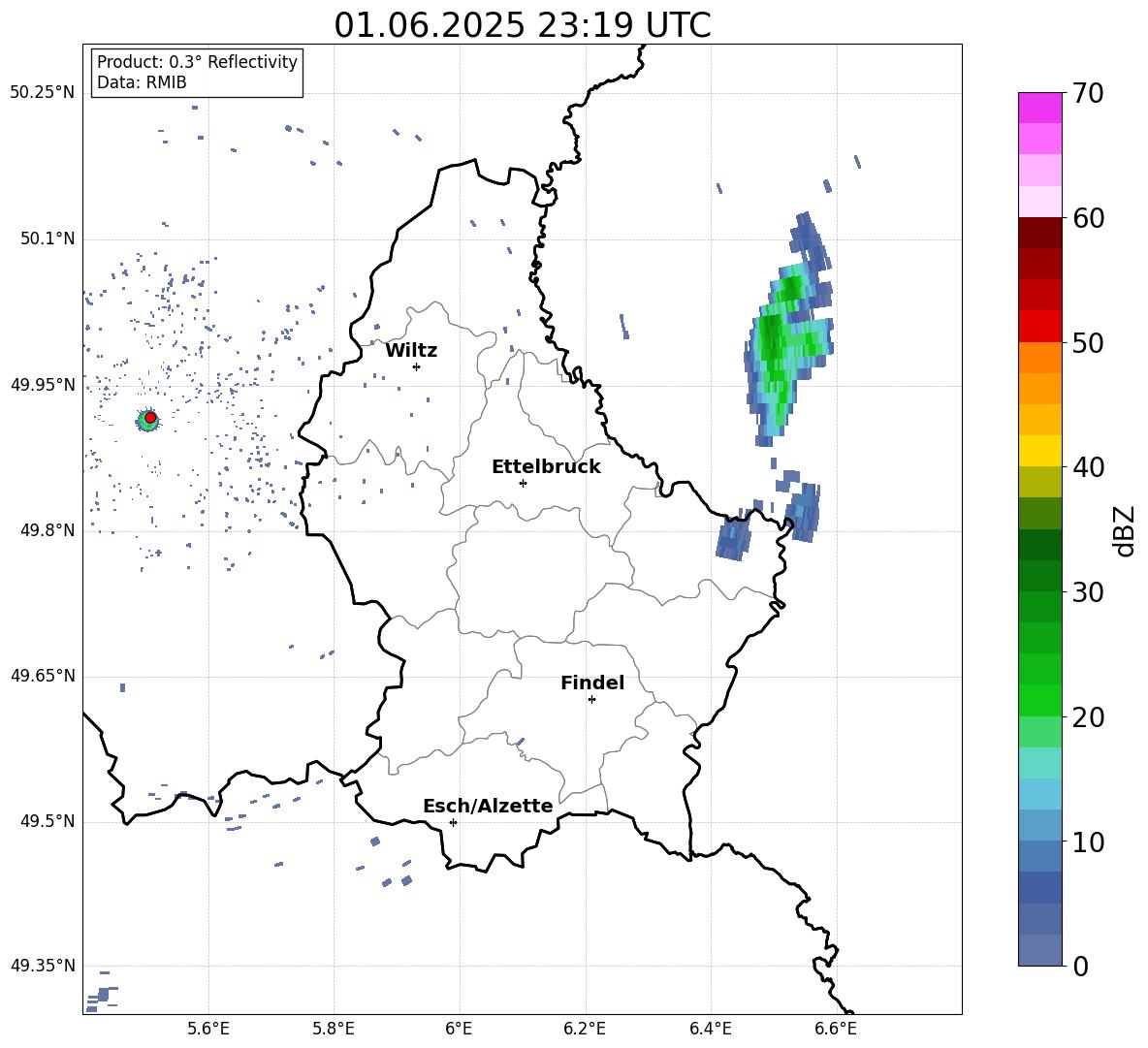Click the colorbar tick label 10

(x=1088, y=842)
